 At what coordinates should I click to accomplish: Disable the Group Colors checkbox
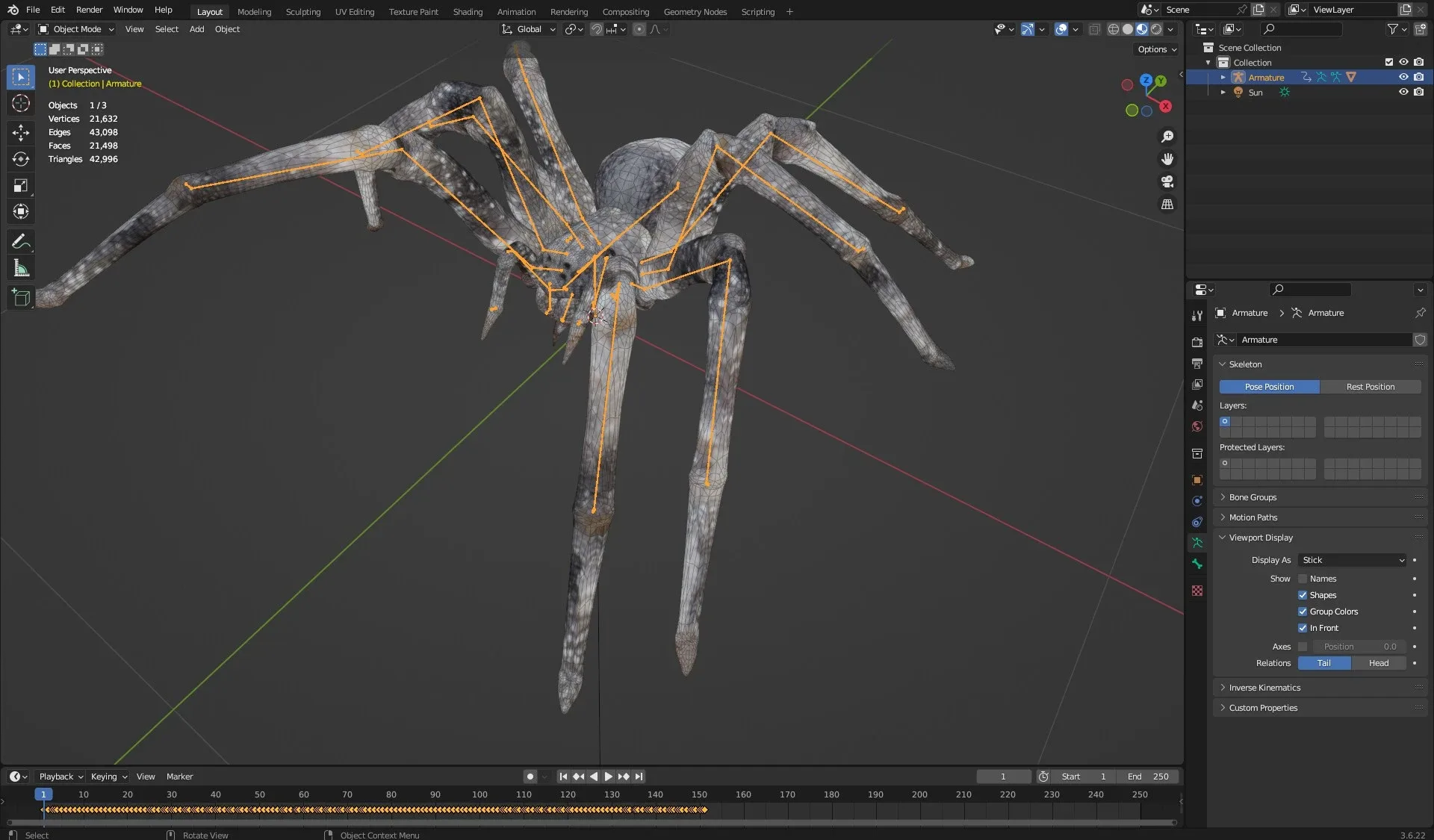[1303, 611]
